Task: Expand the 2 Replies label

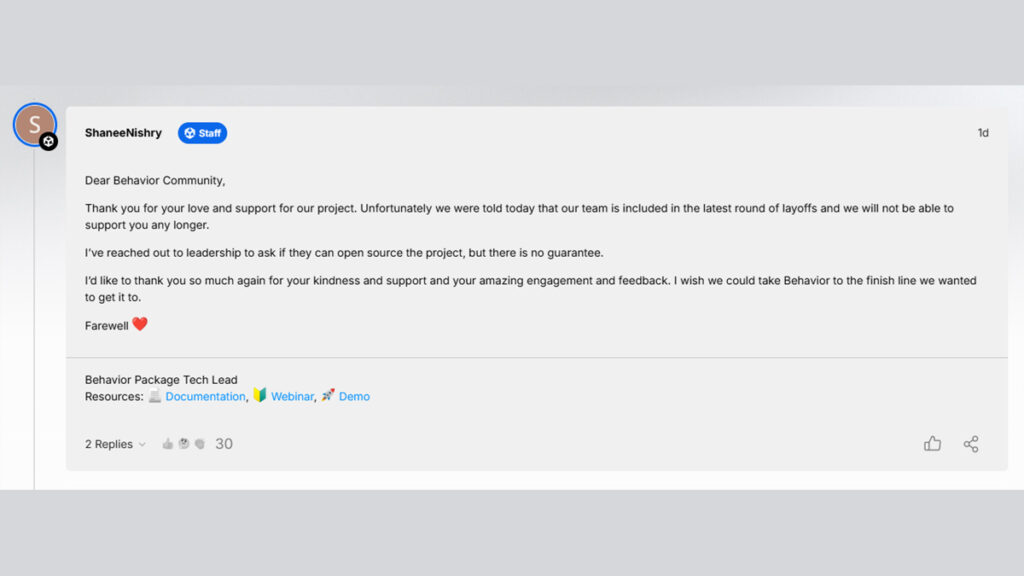Action: click(109, 444)
